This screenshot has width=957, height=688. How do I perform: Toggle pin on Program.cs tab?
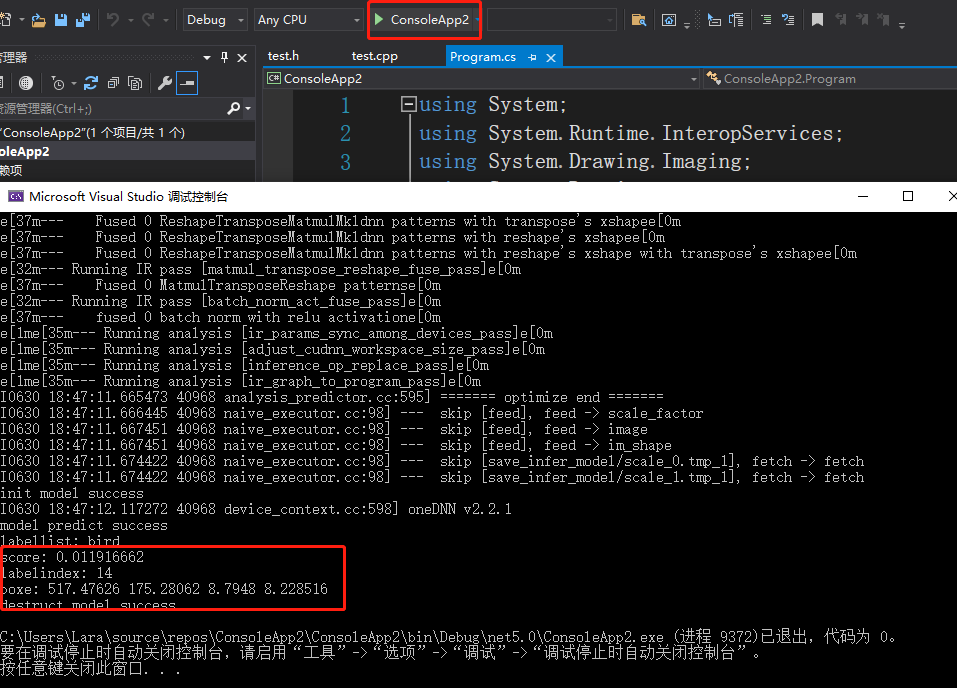(x=532, y=58)
